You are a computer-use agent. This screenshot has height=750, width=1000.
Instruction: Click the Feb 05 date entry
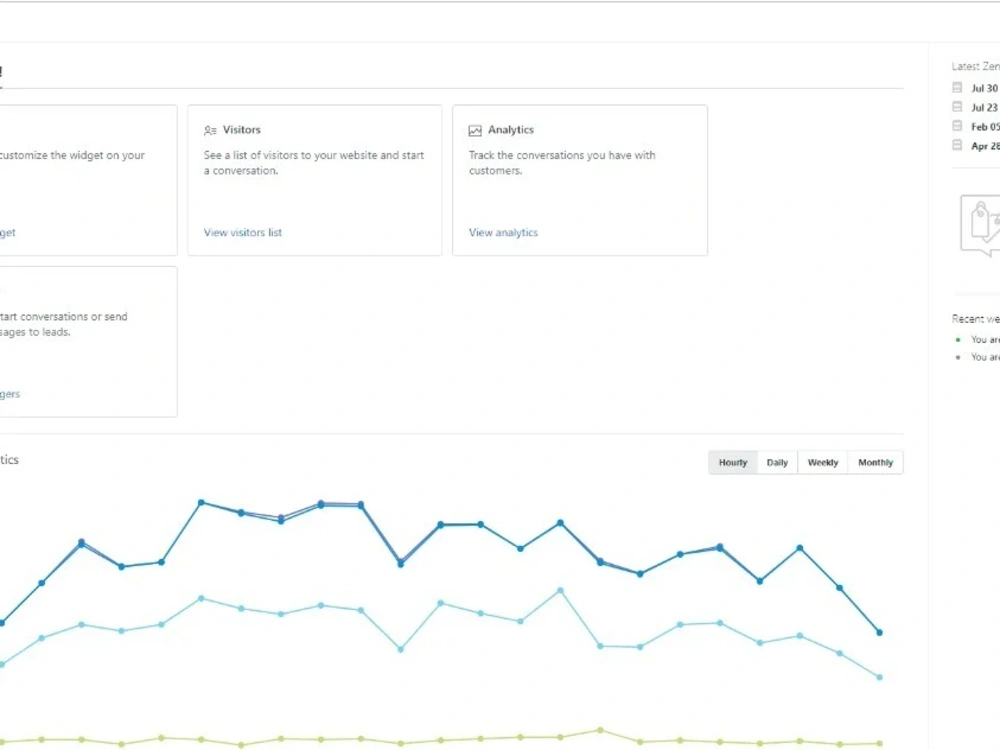click(985, 126)
